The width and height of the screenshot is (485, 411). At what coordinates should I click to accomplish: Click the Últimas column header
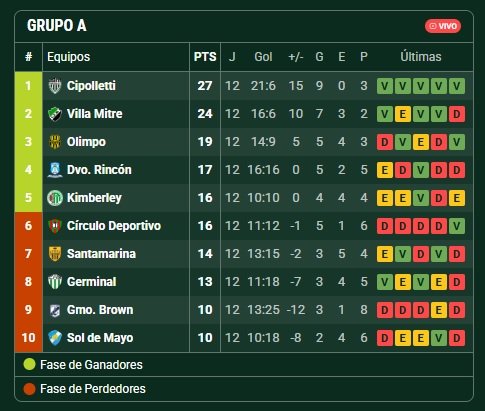421,57
